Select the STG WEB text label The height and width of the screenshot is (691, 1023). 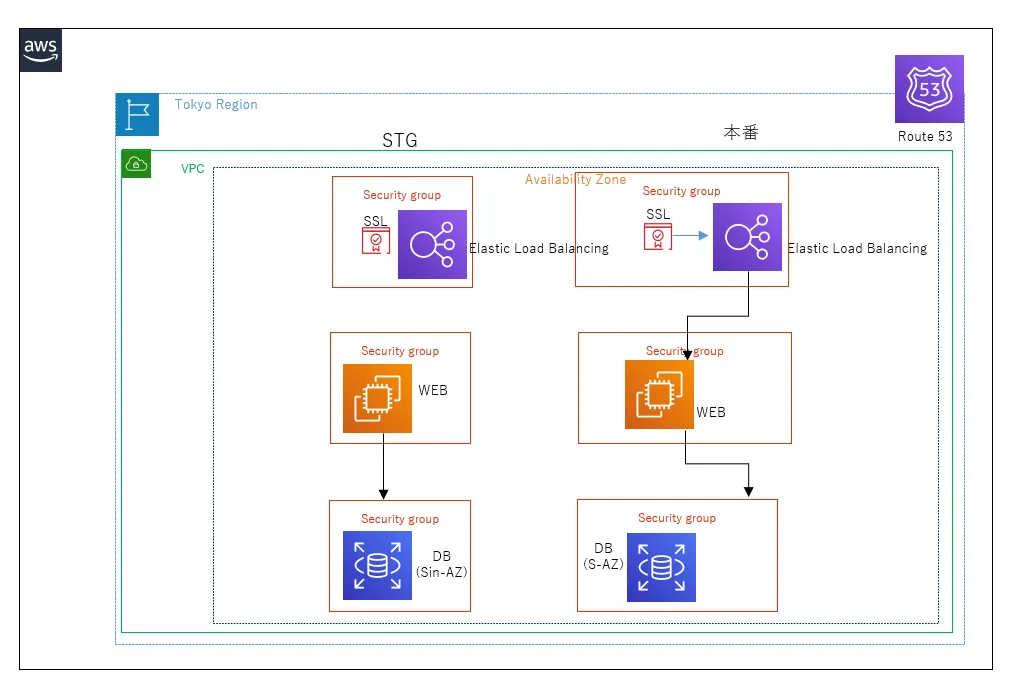(433, 390)
